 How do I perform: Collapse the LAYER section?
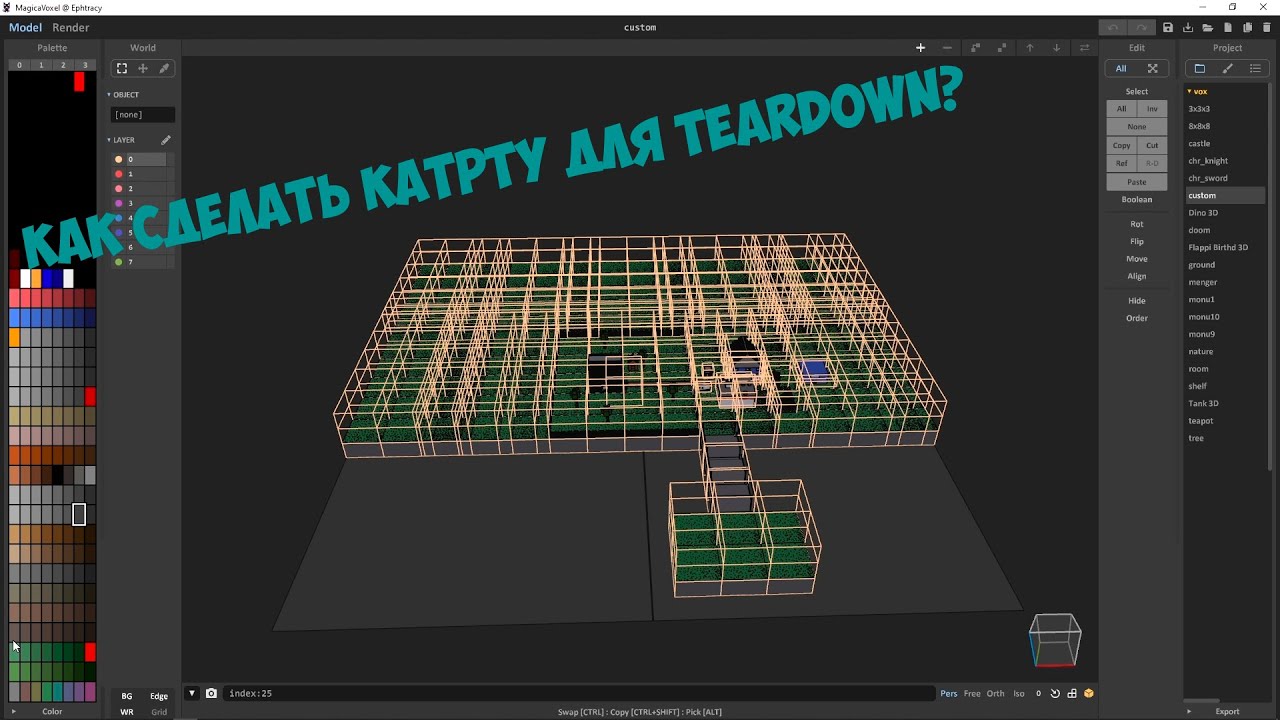click(109, 140)
